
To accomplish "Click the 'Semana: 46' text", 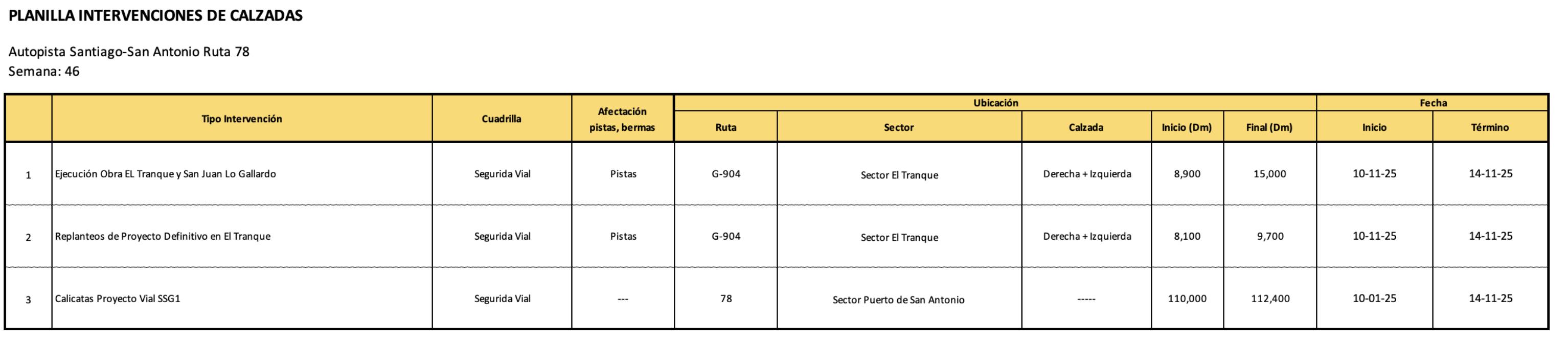I will pyautogui.click(x=44, y=71).
